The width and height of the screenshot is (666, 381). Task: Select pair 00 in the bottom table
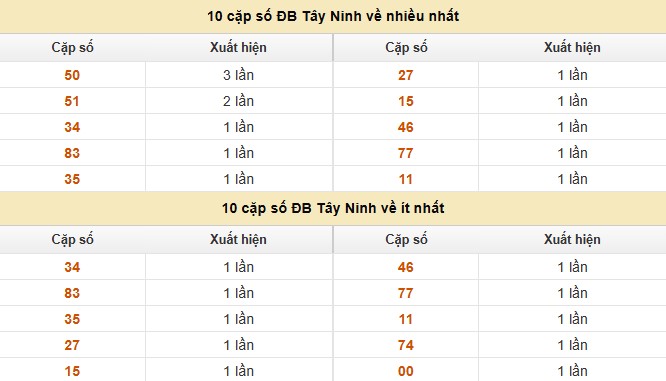click(x=406, y=371)
